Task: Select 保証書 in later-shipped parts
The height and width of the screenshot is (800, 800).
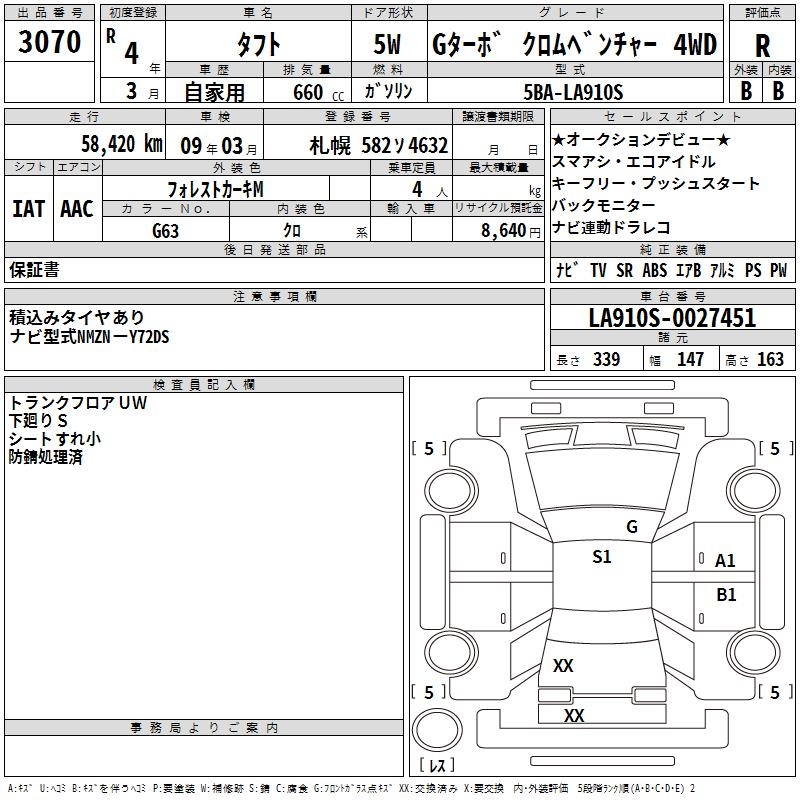Action: (x=34, y=269)
